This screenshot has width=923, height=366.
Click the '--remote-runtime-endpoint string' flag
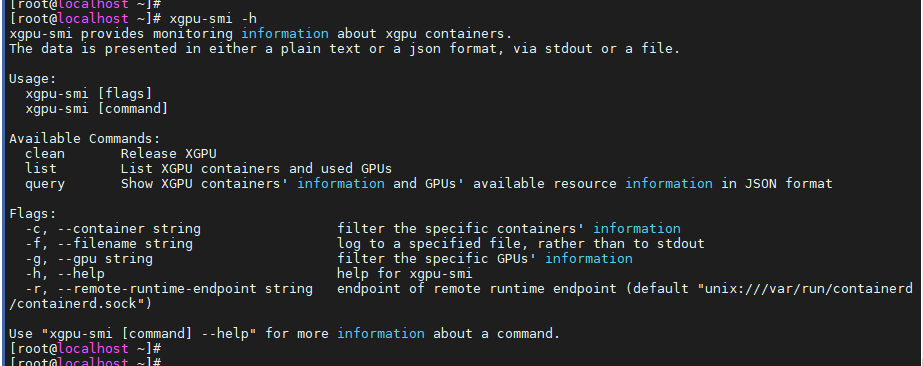185,289
